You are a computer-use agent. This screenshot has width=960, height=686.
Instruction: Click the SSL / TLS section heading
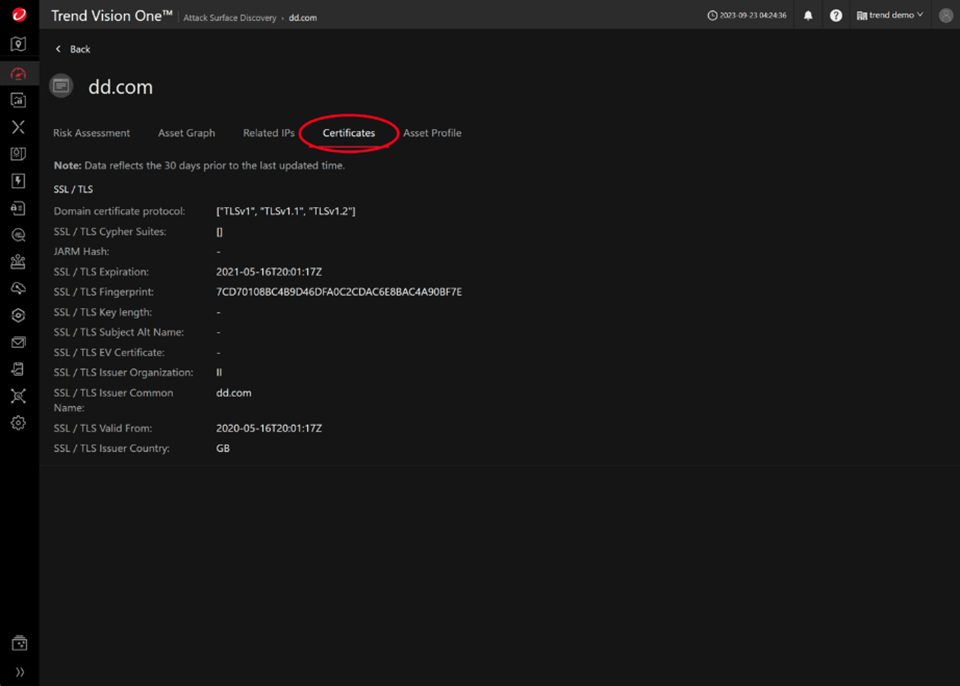[x=73, y=189]
